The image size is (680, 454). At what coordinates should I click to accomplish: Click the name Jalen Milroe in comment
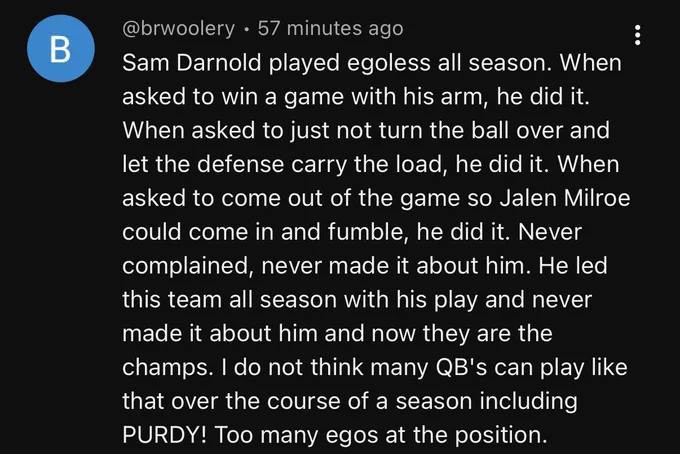tap(565, 198)
